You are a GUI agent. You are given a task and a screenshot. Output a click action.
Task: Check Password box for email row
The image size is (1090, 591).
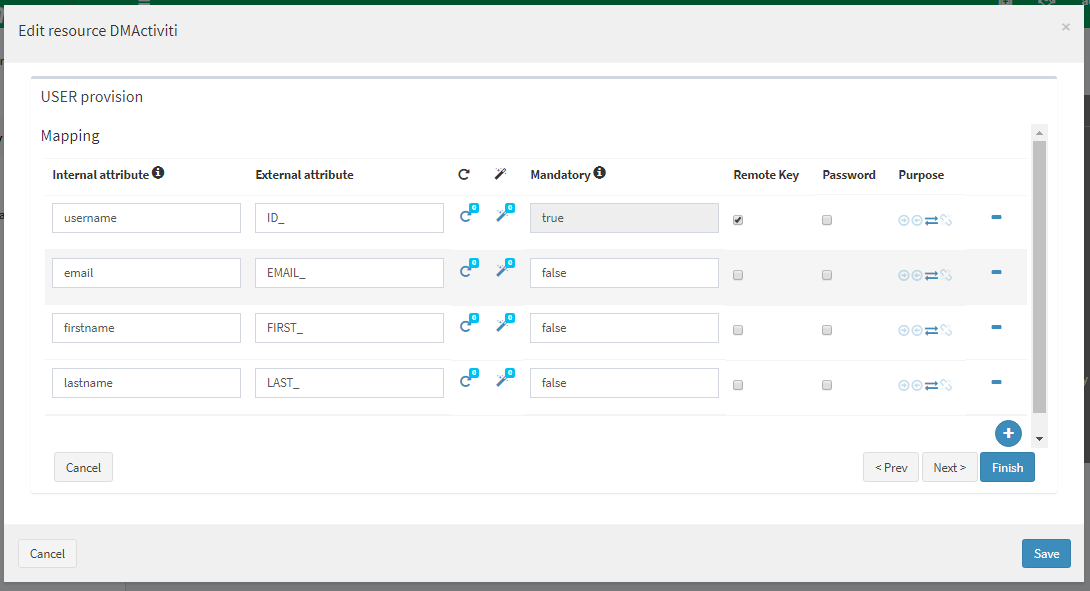pyautogui.click(x=827, y=275)
